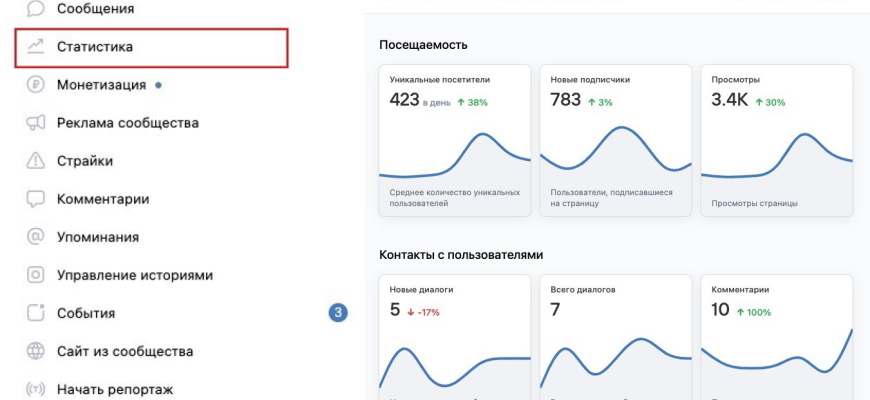Viewport: 870px width, 400px height.
Task: Click the globe icon for community site
Action: 36,351
